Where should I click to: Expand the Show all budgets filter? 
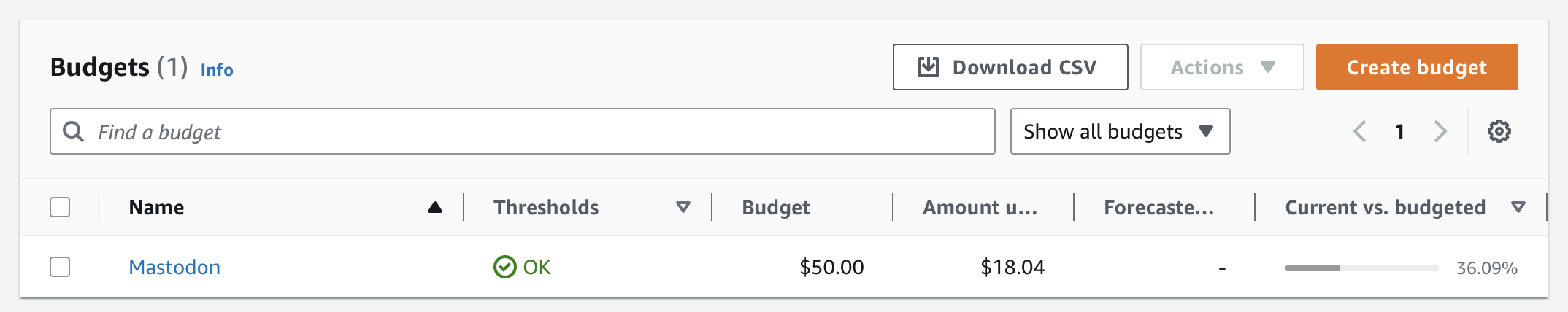pyautogui.click(x=1119, y=132)
